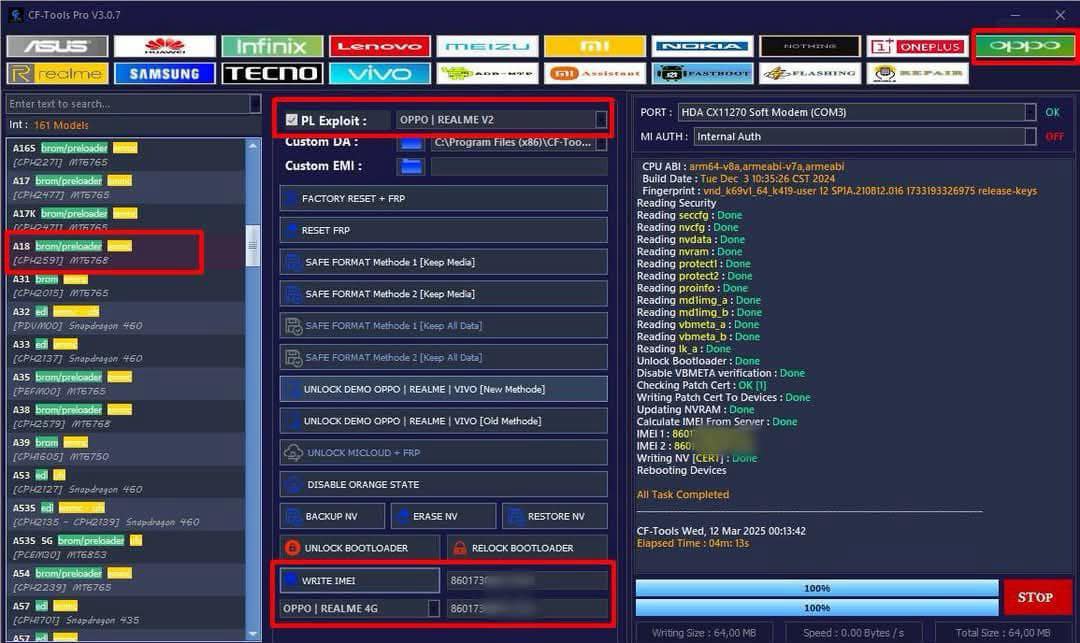Click the IMEI field beside WRITE IMEI
Screen dimensions: 1080x643
(x=527, y=580)
